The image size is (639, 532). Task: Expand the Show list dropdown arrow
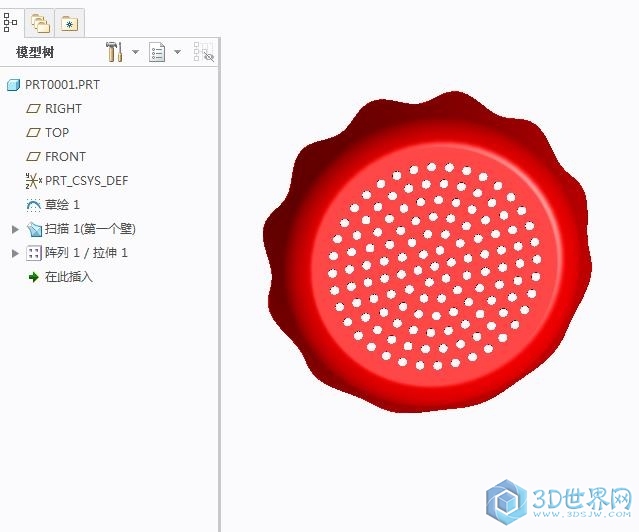coord(177,52)
